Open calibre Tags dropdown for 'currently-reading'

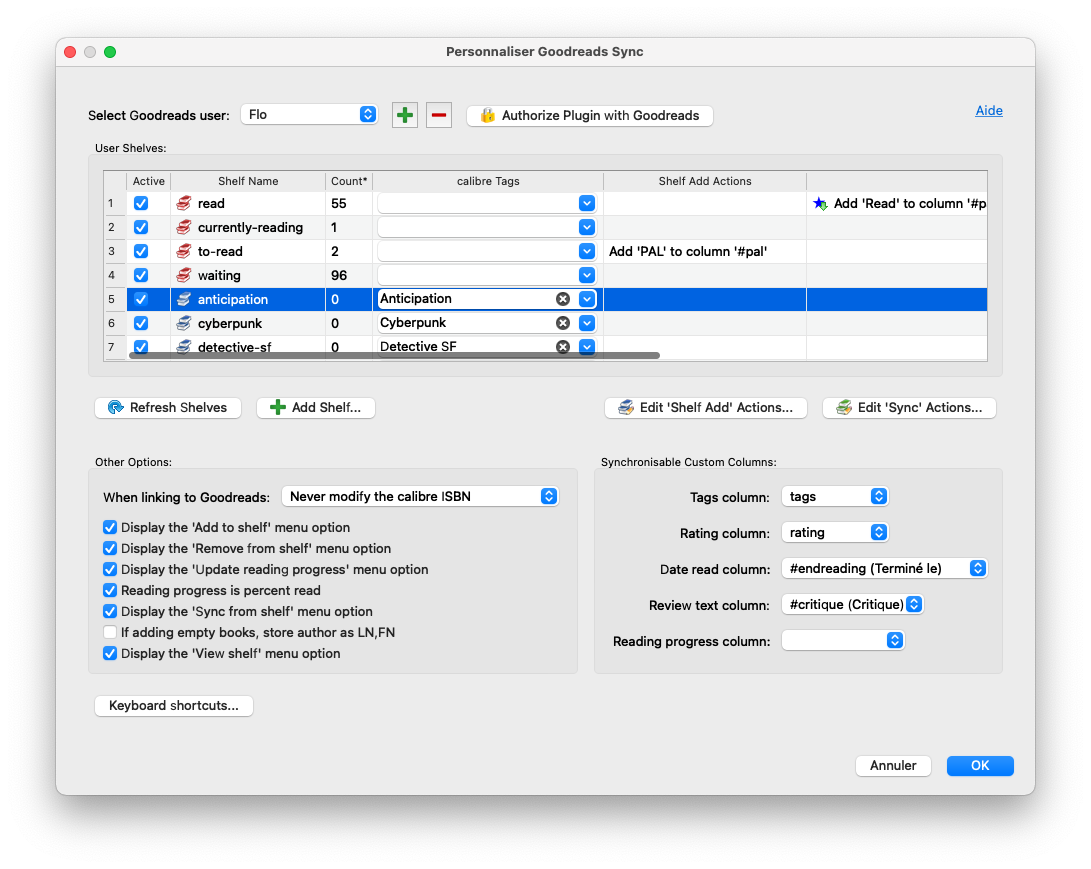pyautogui.click(x=587, y=228)
